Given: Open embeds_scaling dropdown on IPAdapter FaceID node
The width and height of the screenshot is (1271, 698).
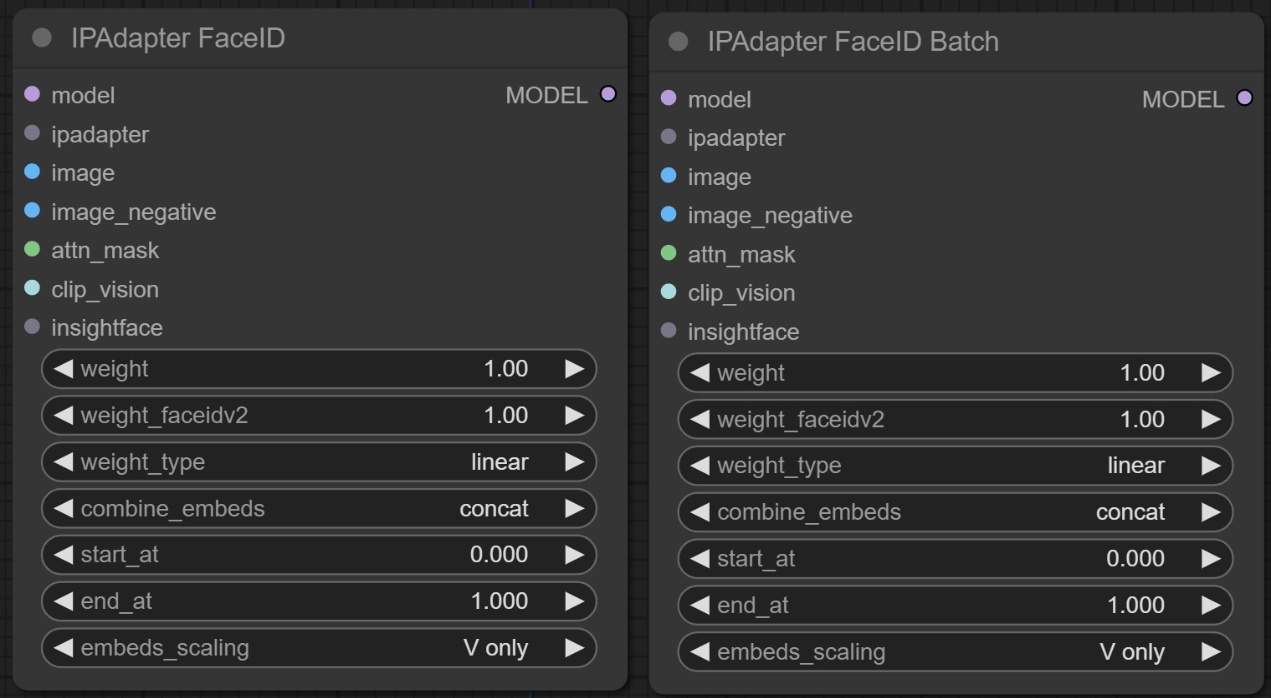Looking at the screenshot, I should tap(318, 648).
